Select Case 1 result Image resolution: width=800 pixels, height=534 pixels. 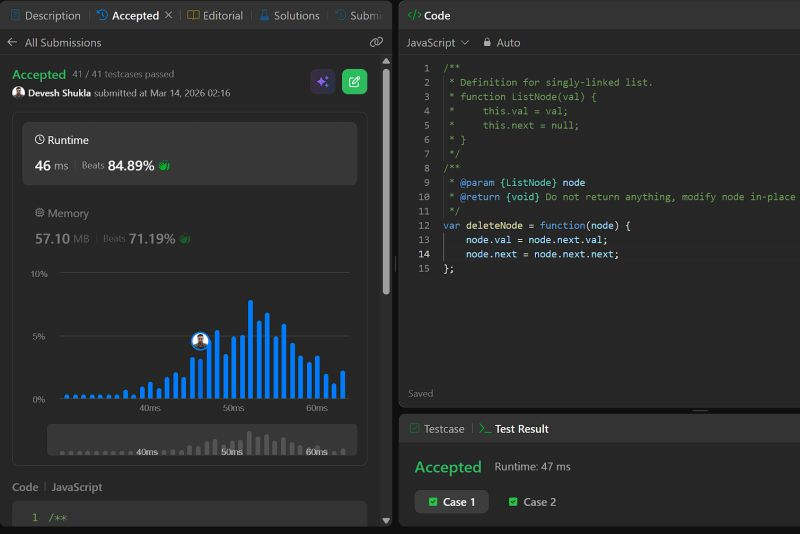[x=452, y=502]
